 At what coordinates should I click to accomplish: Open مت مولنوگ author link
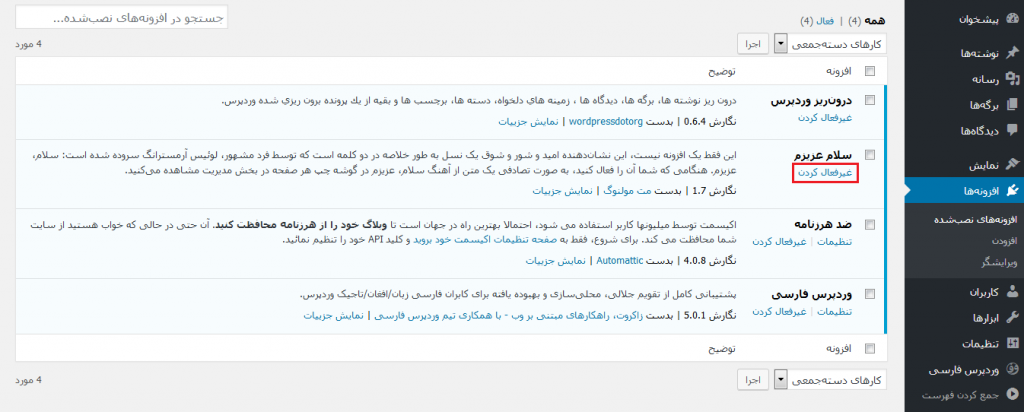tap(625, 191)
